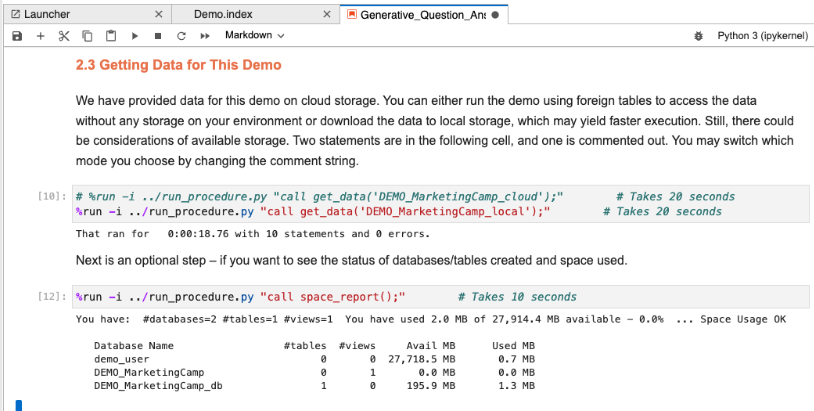Click the Save notebook icon

click(17, 35)
